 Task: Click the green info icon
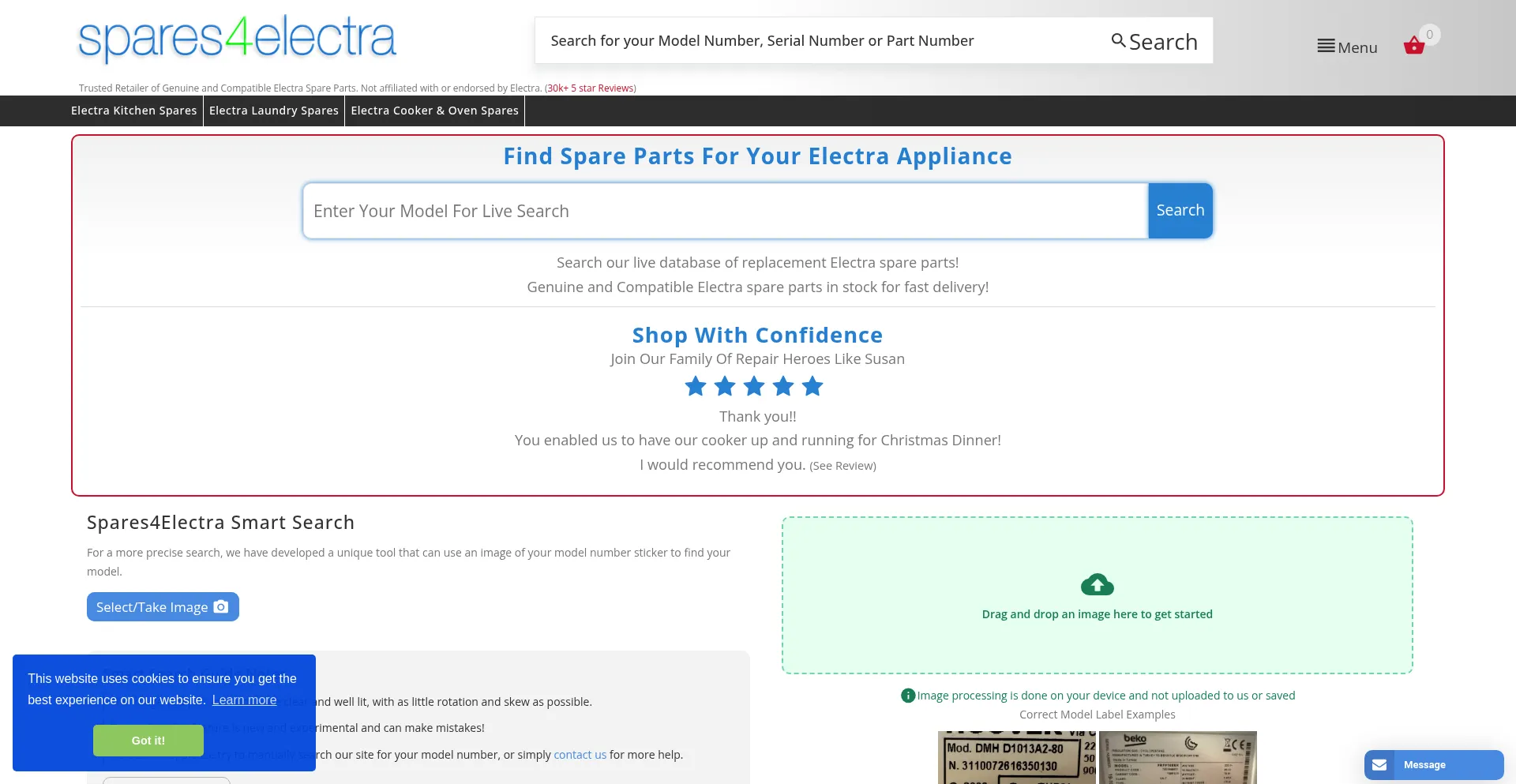coord(908,696)
